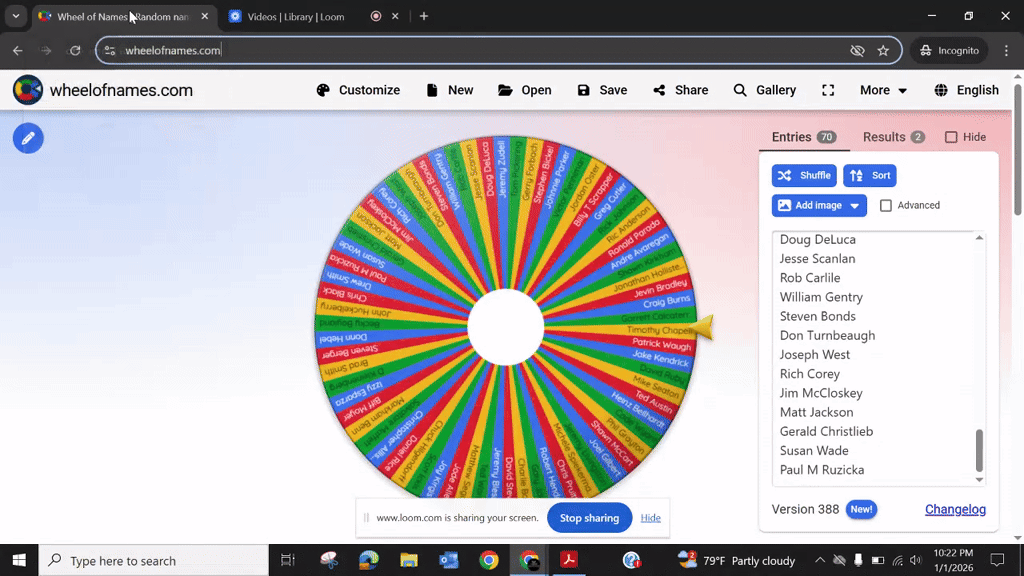Open Snipping Tool from taskbar
The height and width of the screenshot is (576, 1024).
tap(329, 560)
